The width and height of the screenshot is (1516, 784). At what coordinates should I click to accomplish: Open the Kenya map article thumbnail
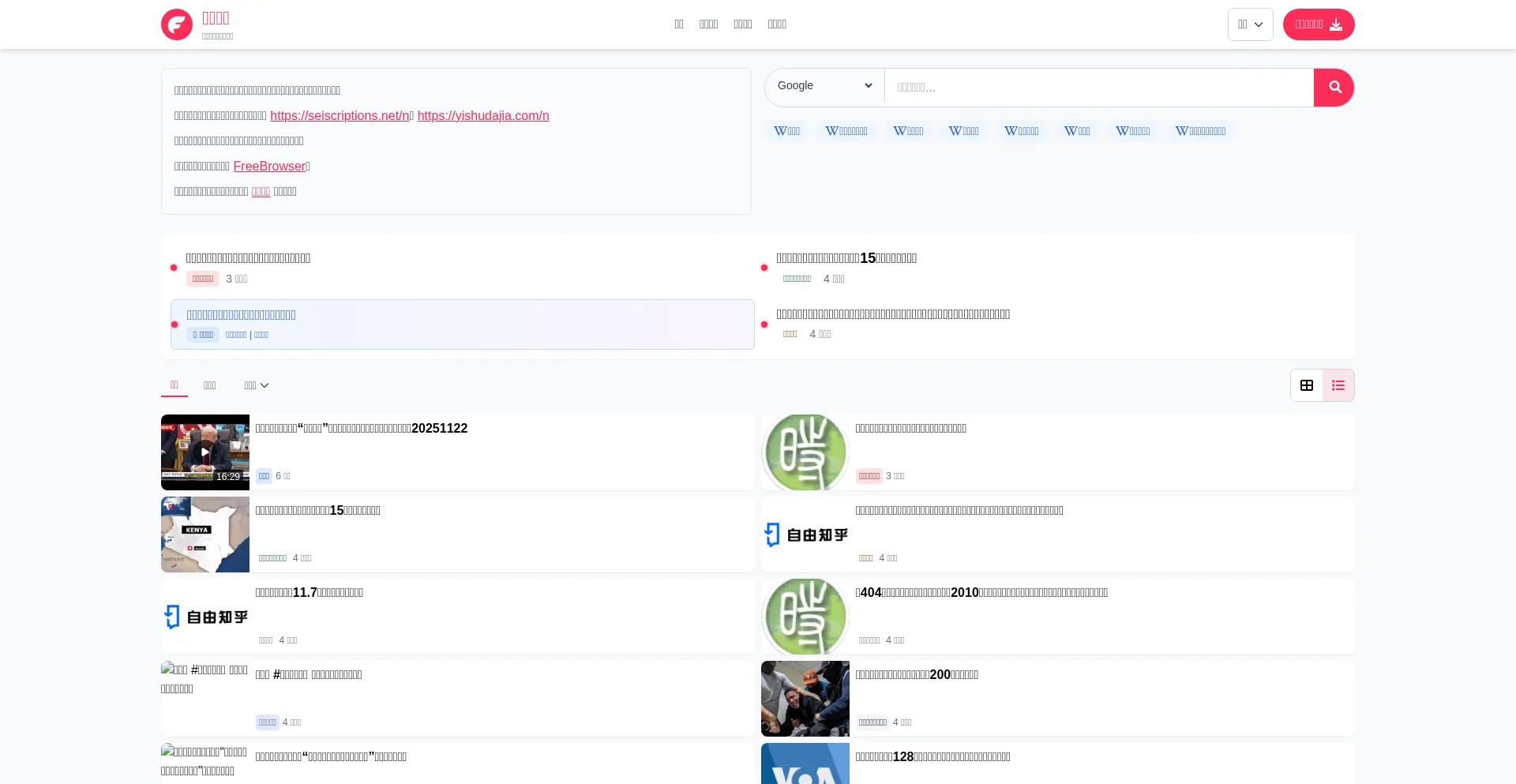pyautogui.click(x=205, y=535)
